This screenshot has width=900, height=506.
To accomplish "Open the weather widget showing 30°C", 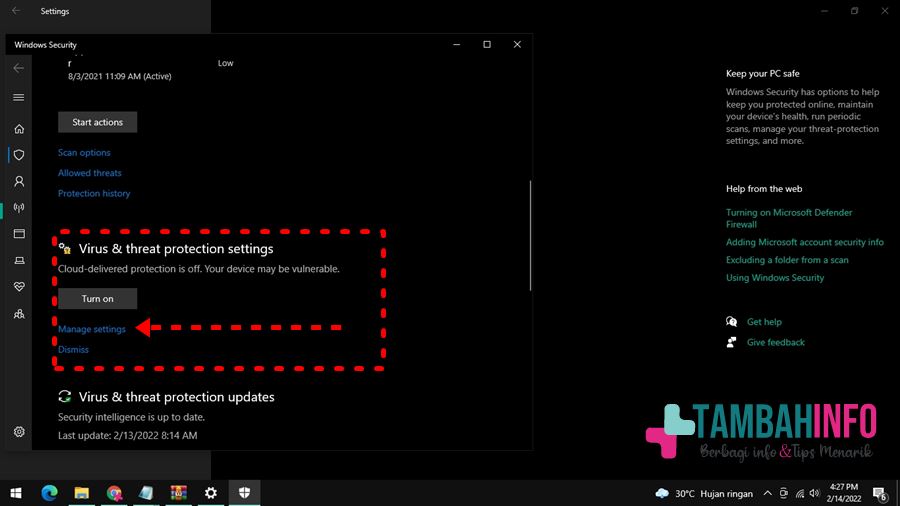I will click(x=704, y=493).
